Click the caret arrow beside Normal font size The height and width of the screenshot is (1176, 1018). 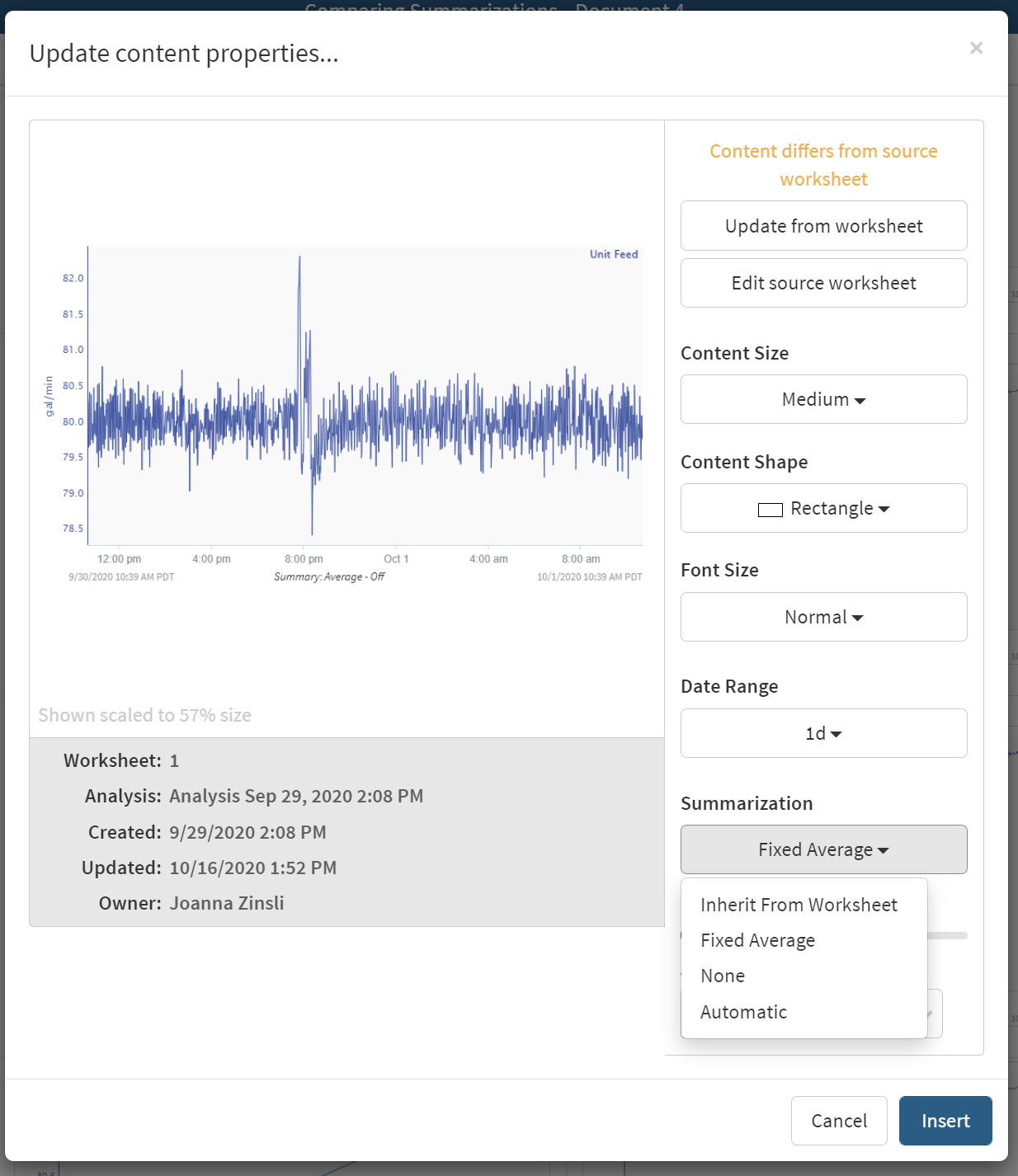[x=860, y=617]
